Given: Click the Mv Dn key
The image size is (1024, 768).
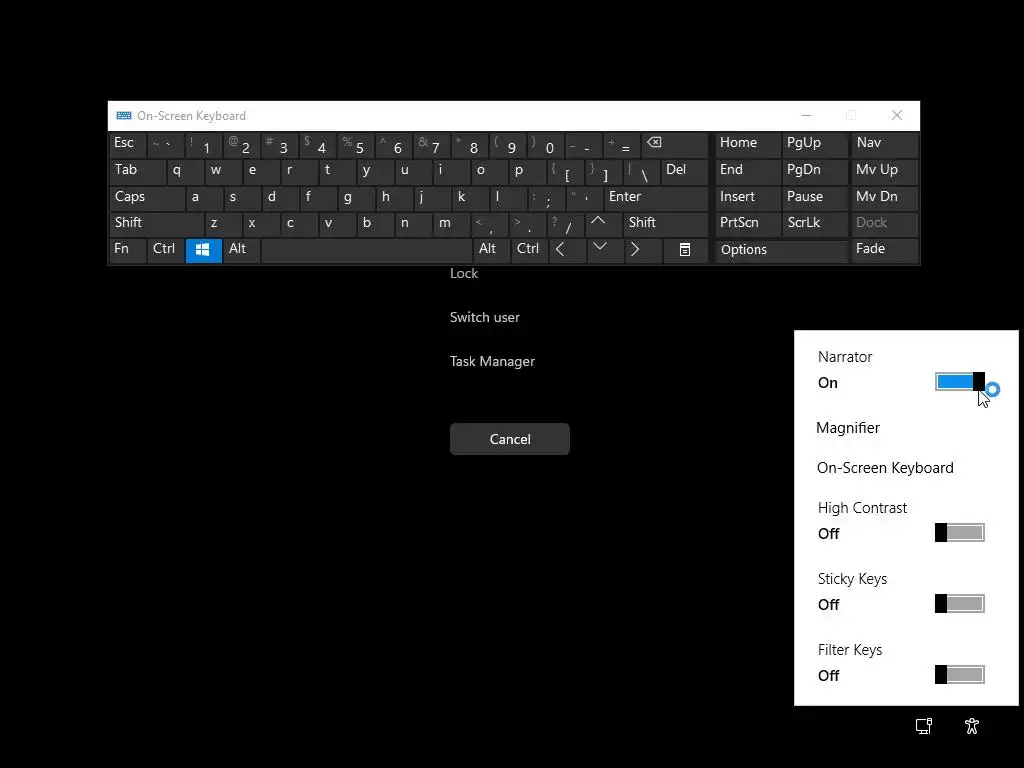Looking at the screenshot, I should click(x=884, y=197).
